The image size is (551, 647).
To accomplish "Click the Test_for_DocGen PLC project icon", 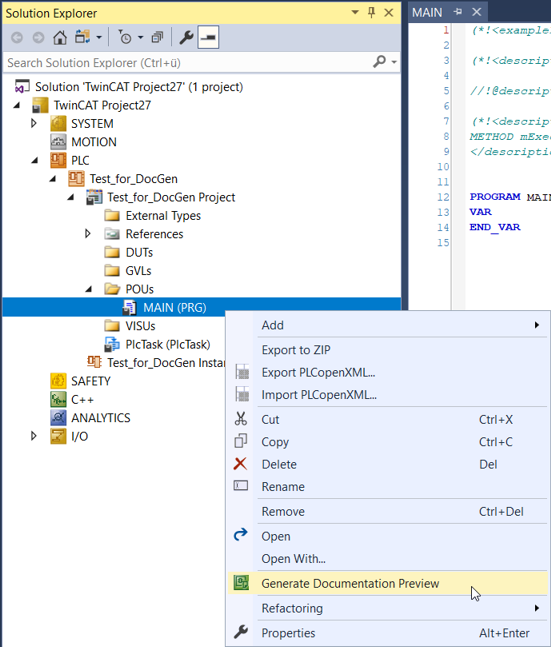I will pos(76,179).
